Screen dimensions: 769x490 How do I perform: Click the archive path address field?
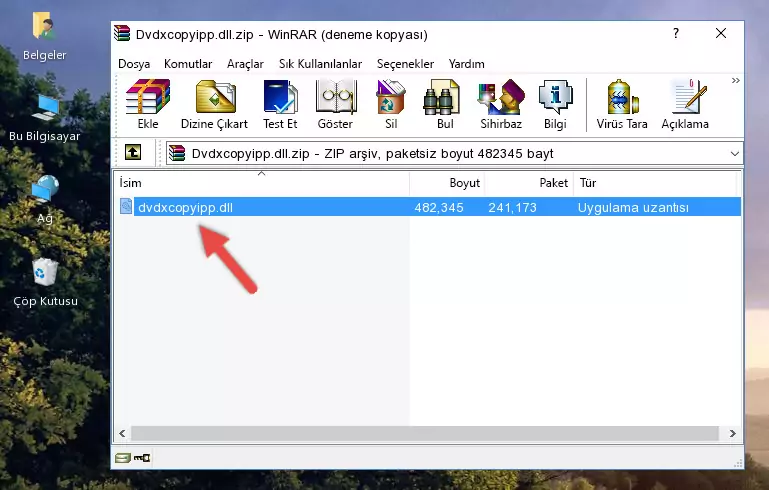[454, 154]
